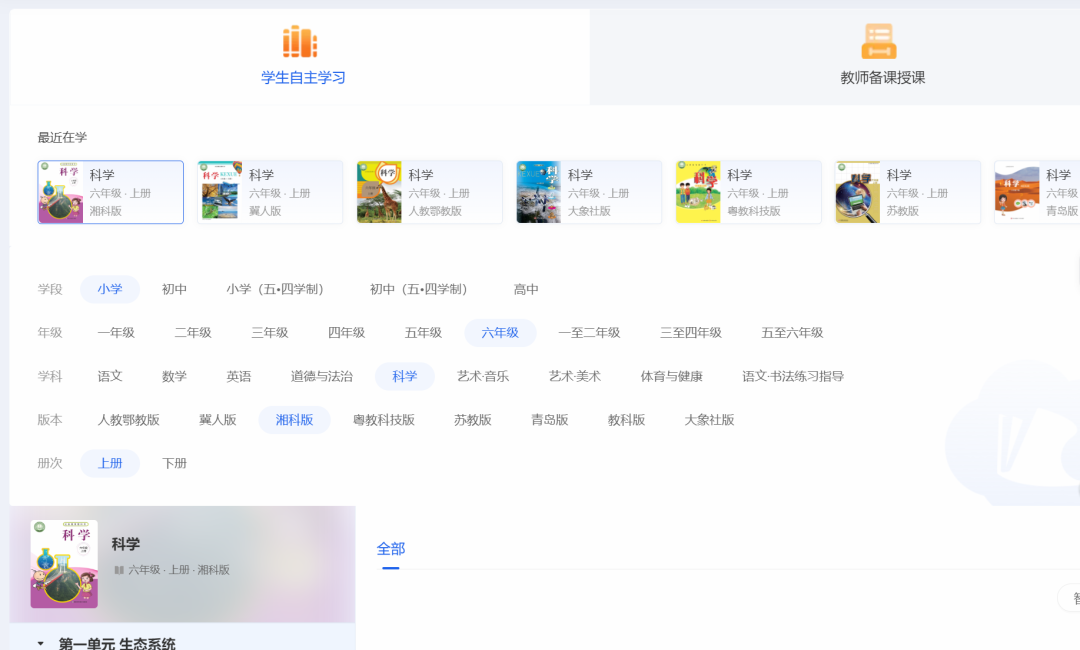The image size is (1080, 650).
Task: Open the 人教鄂教版 science textbook card
Action: click(428, 191)
